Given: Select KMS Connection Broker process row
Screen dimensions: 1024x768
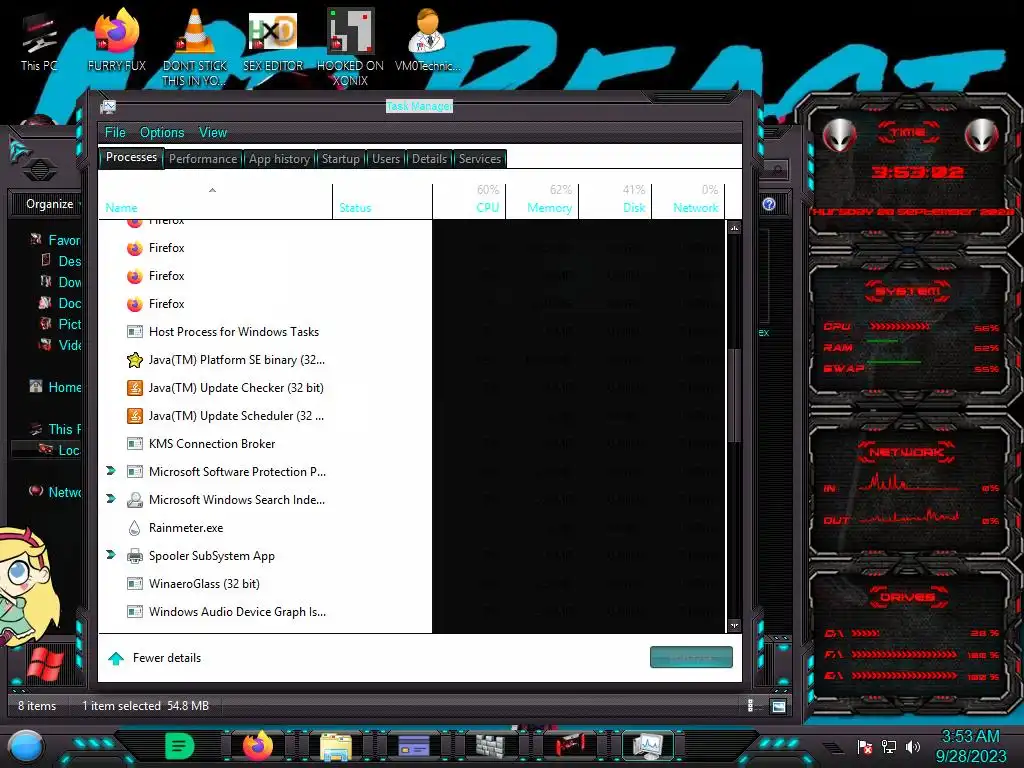Looking at the screenshot, I should pyautogui.click(x=413, y=444).
